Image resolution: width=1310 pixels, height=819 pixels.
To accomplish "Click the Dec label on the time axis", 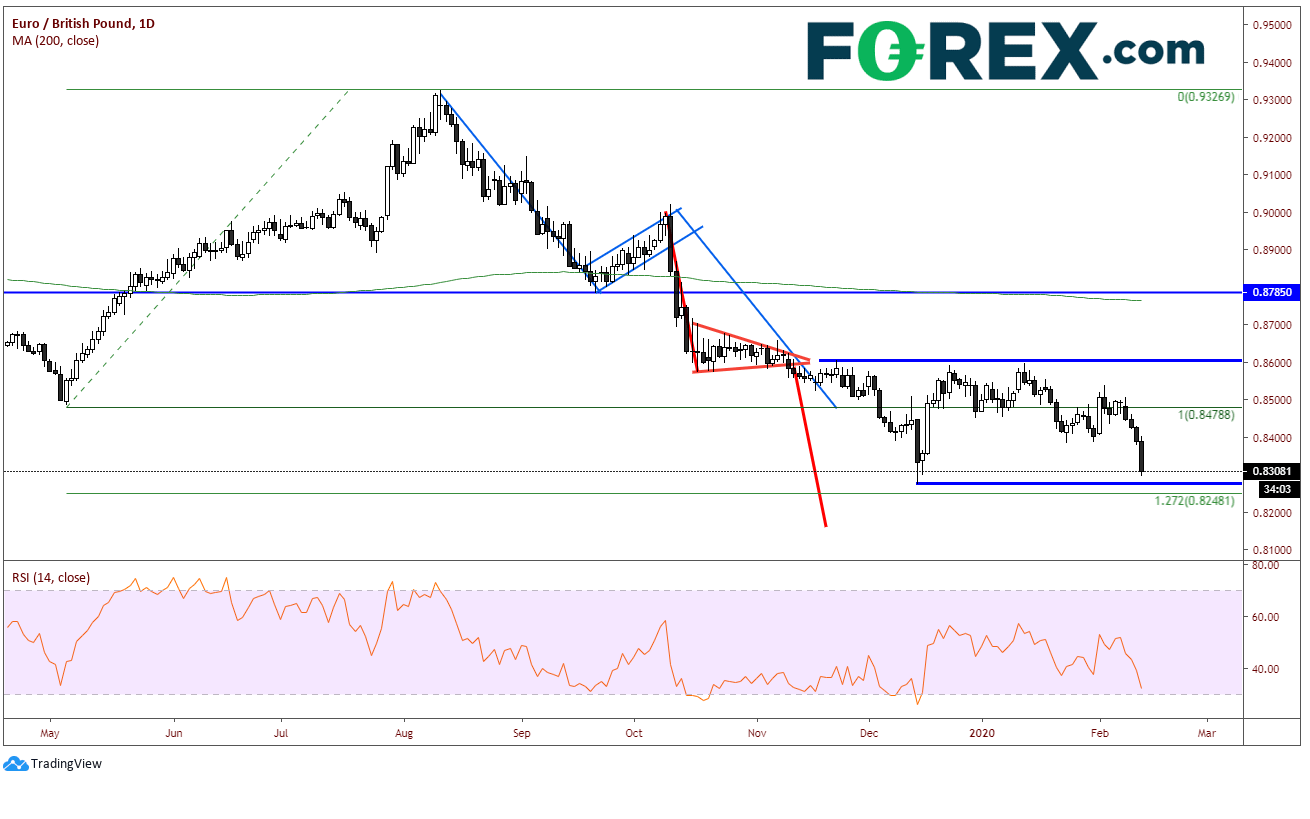I will pyautogui.click(x=869, y=732).
